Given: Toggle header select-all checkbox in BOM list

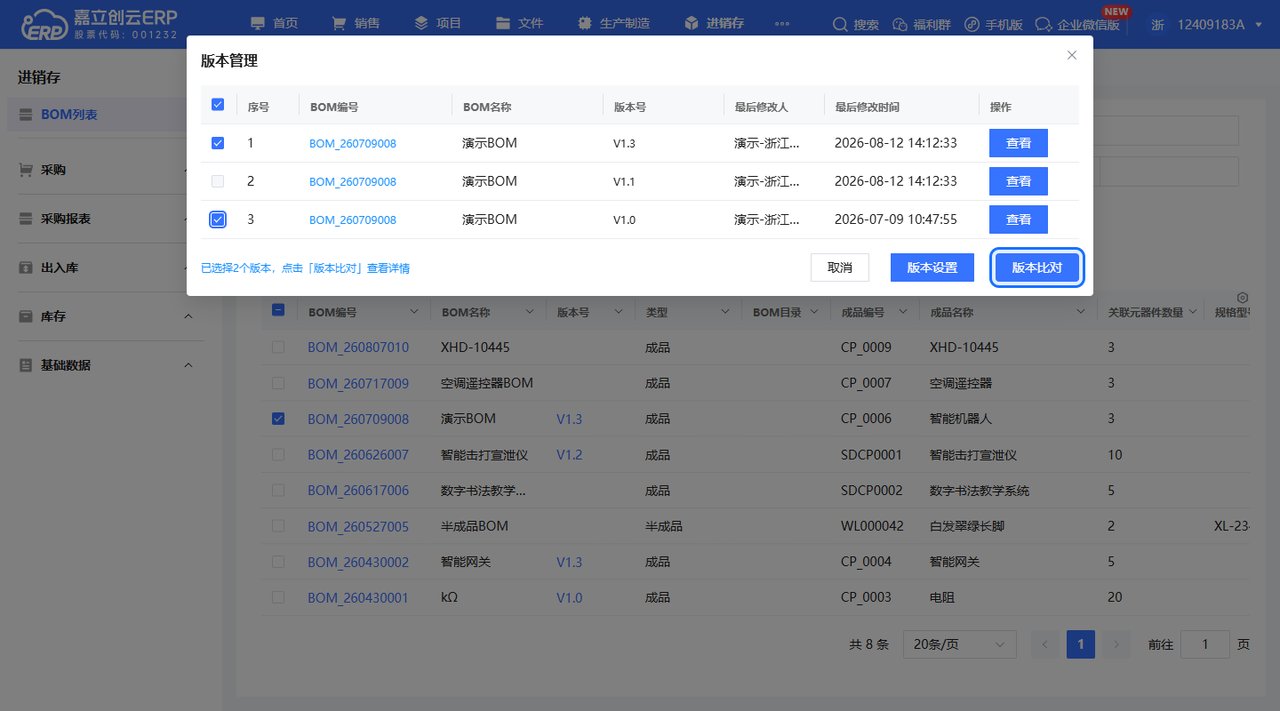Looking at the screenshot, I should (x=278, y=311).
